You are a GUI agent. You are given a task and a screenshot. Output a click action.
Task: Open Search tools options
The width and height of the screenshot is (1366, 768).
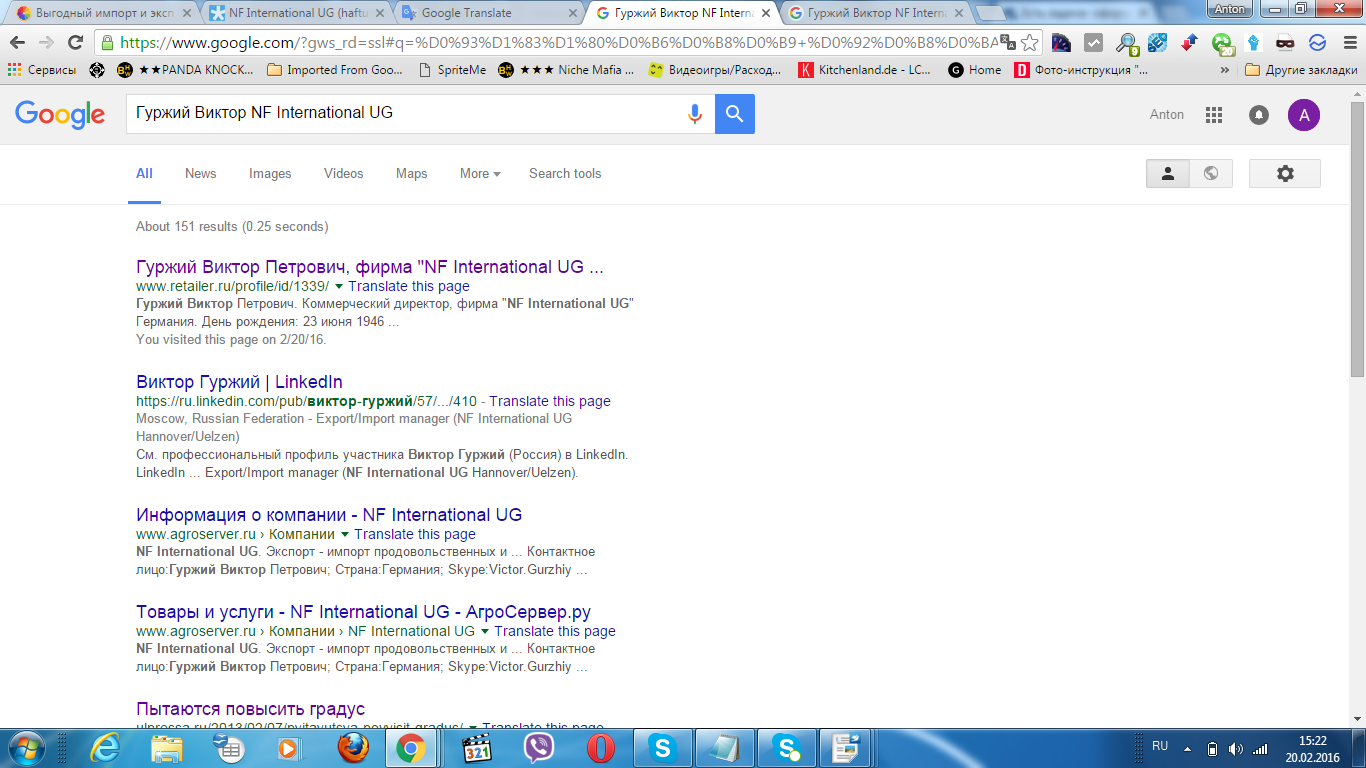(565, 174)
